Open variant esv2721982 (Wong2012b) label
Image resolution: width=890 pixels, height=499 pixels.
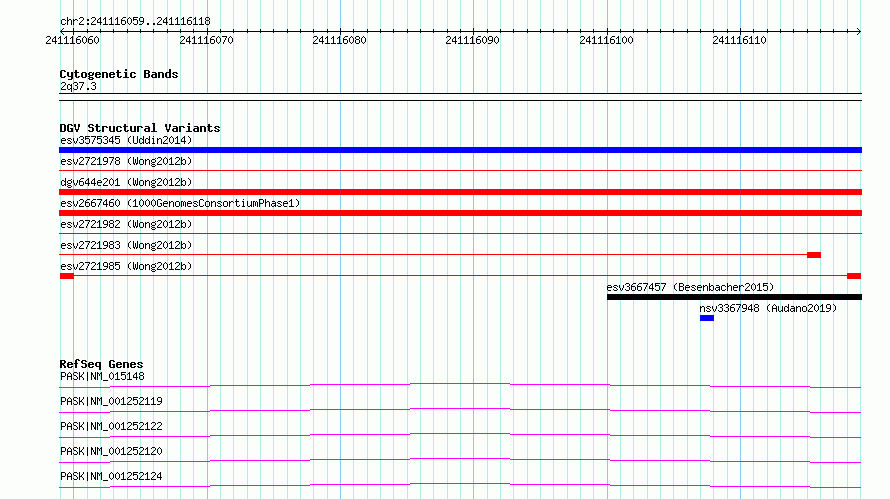pos(126,224)
